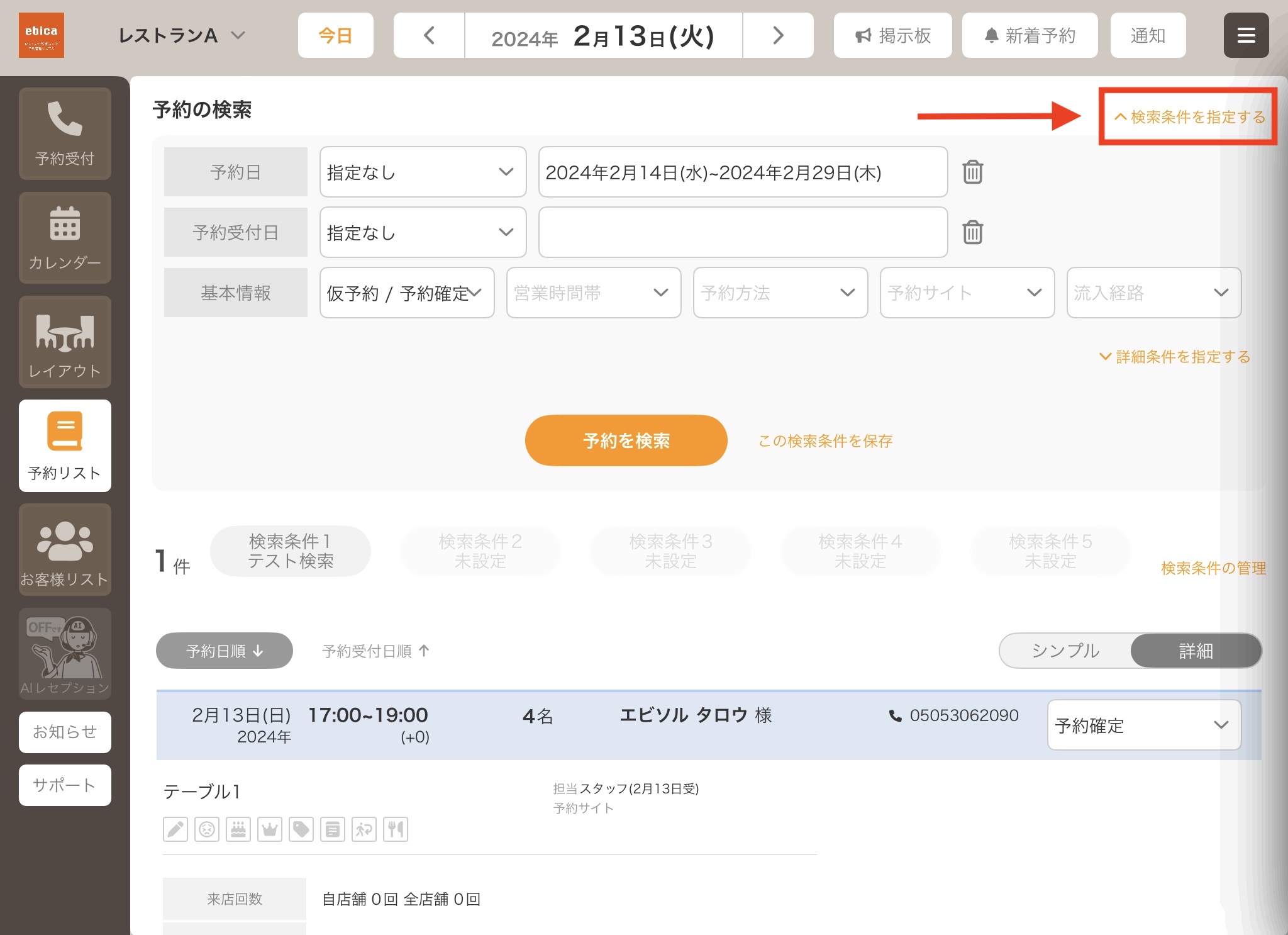Image resolution: width=1288 pixels, height=935 pixels.
Task: Click the note document icon
Action: click(x=333, y=829)
